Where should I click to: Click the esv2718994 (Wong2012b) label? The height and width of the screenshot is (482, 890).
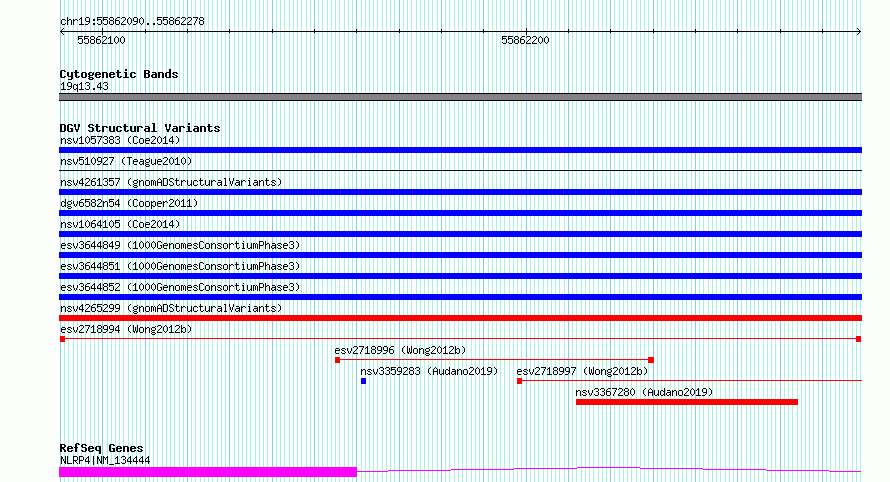pos(126,329)
